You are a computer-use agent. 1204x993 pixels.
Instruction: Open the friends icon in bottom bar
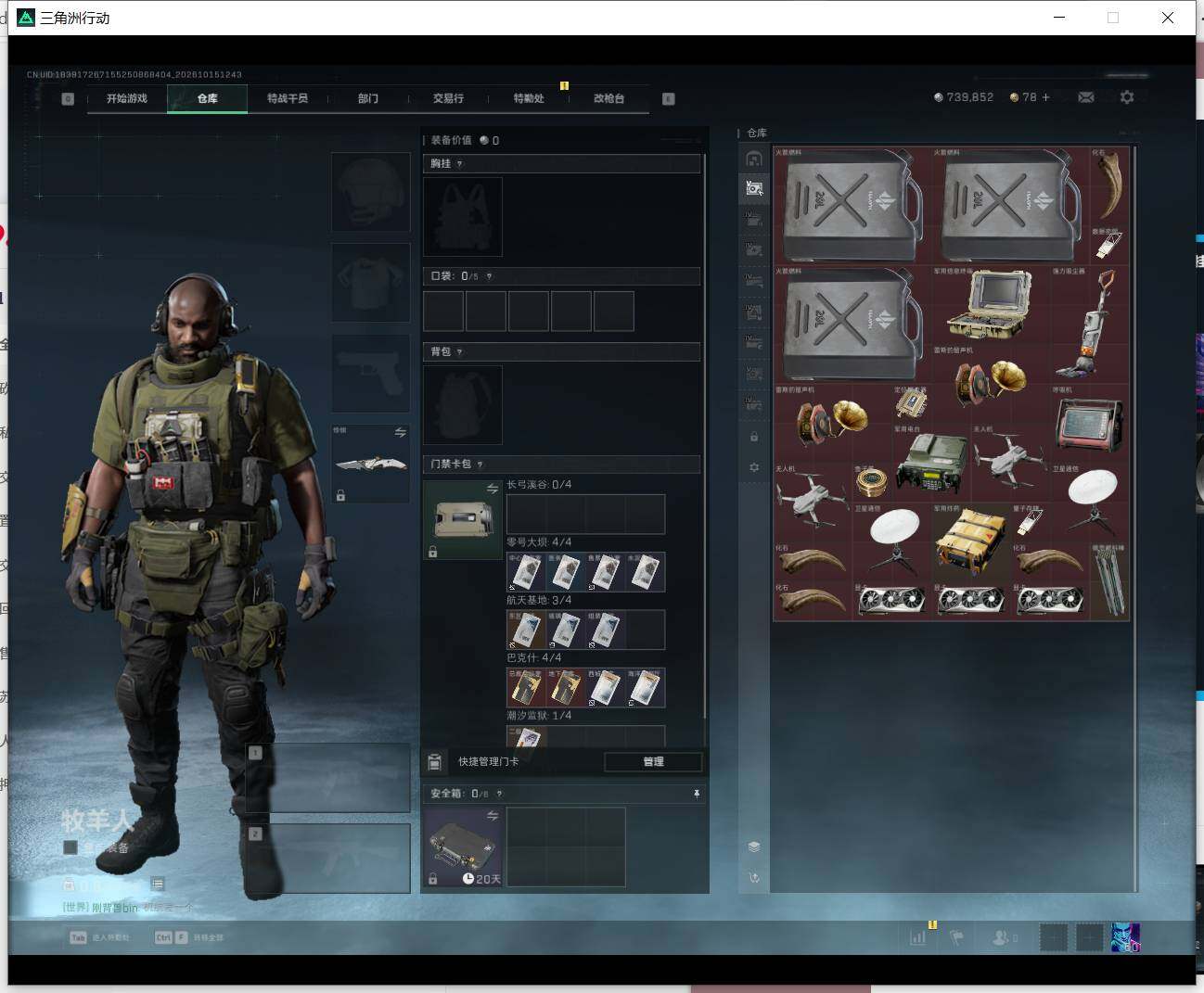(1003, 938)
